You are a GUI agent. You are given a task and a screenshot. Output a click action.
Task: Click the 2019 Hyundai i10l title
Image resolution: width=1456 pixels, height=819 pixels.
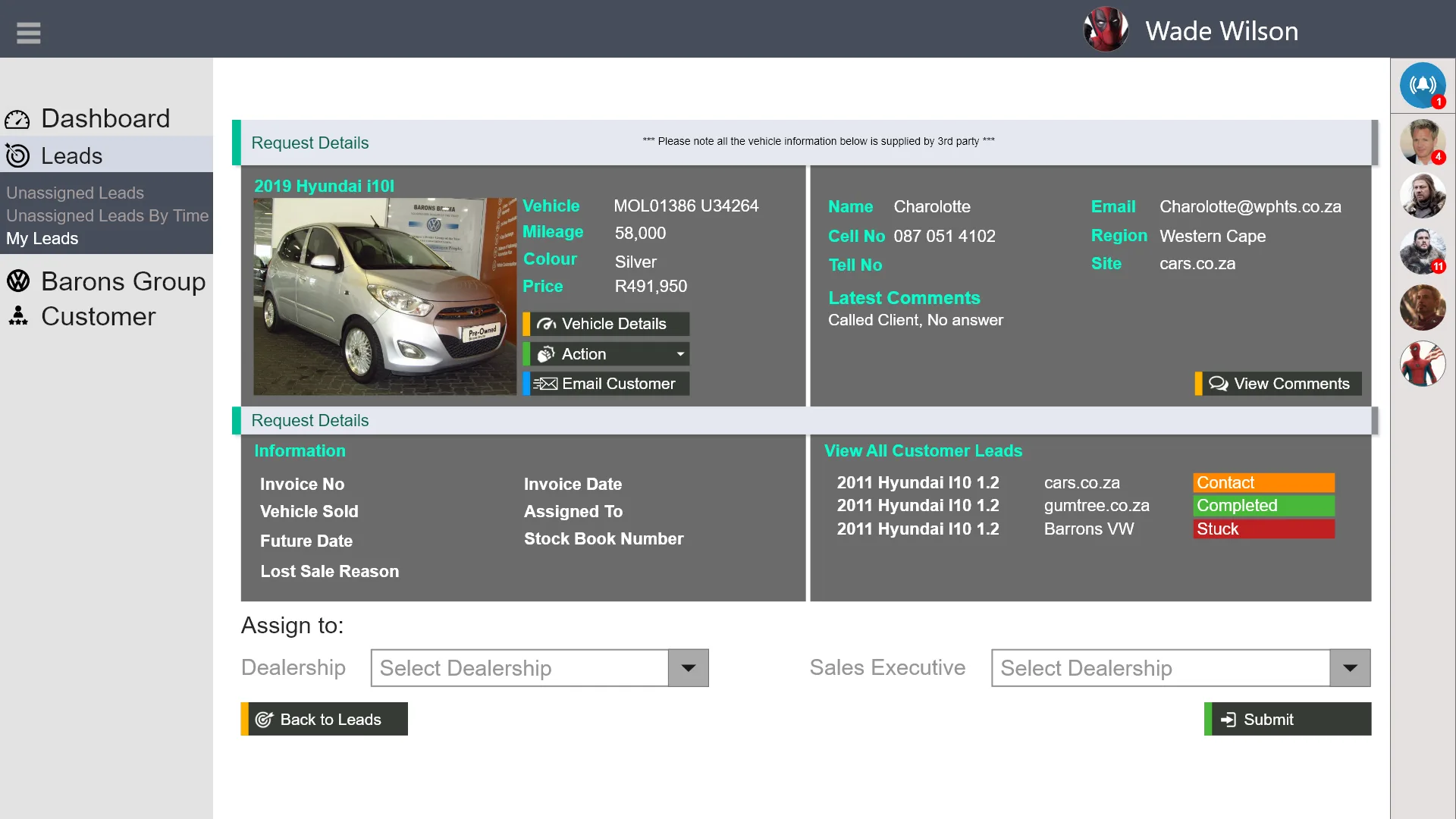click(x=324, y=186)
